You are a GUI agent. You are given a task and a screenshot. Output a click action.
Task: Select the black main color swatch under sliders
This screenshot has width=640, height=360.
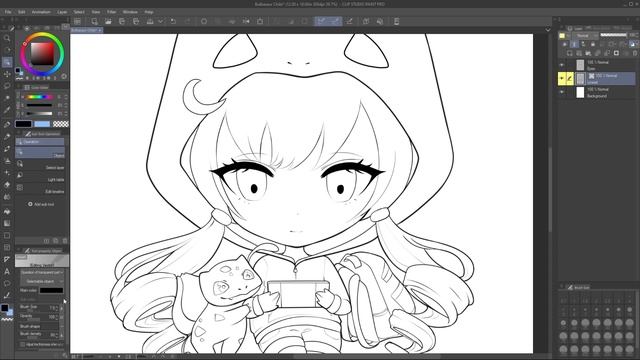pyautogui.click(x=24, y=124)
